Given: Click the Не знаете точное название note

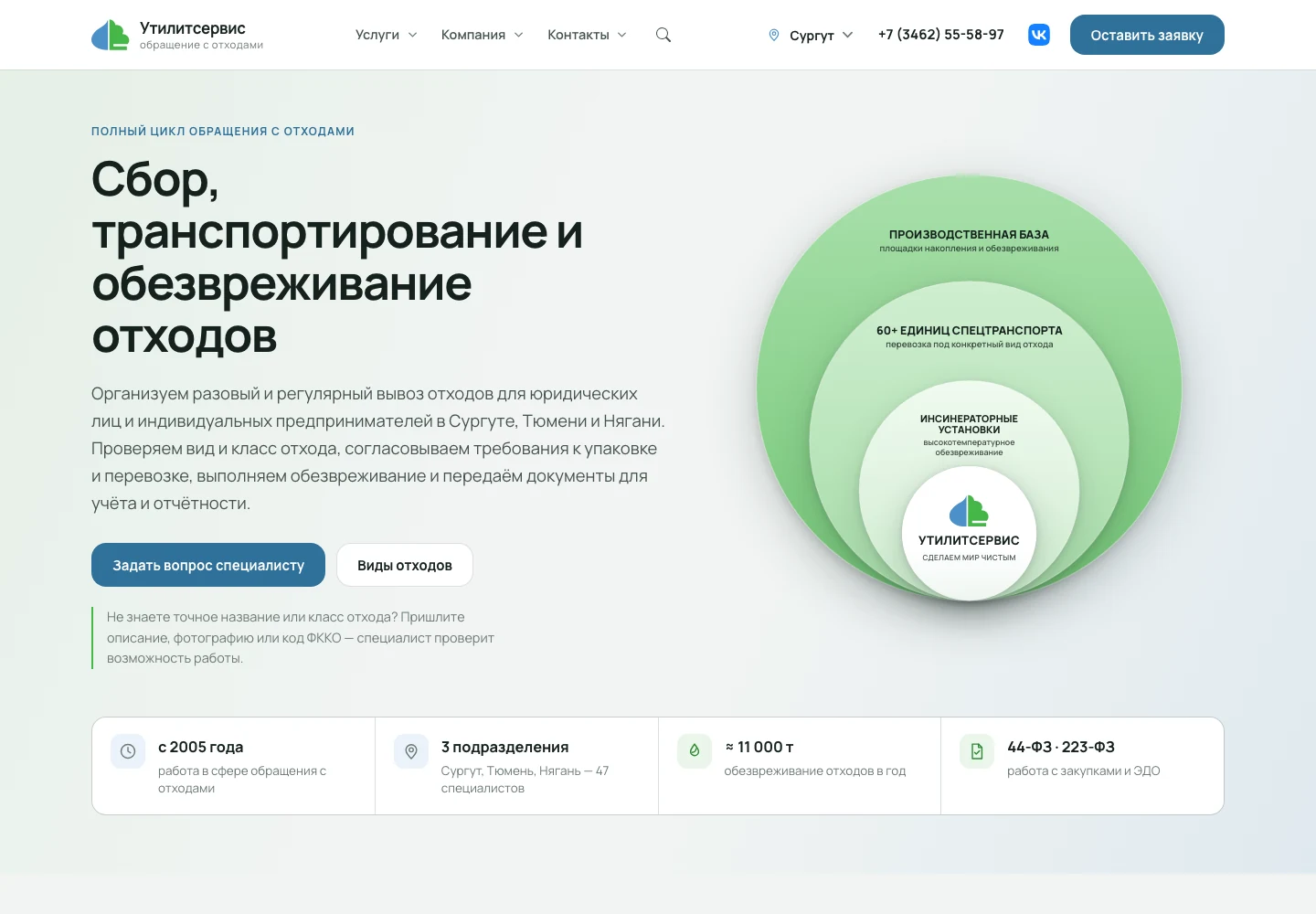Looking at the screenshot, I should pos(301,638).
